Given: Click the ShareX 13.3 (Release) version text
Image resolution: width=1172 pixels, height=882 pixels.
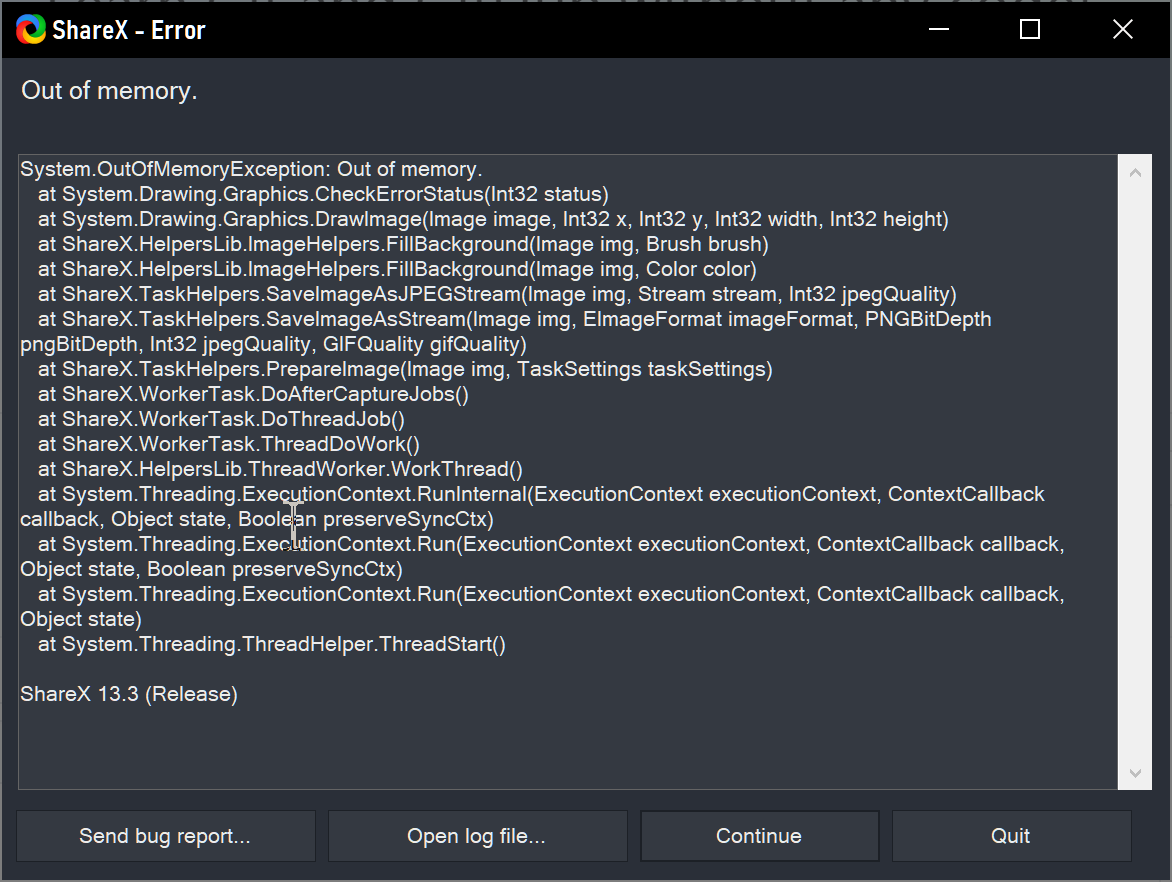Looking at the screenshot, I should tap(128, 694).
